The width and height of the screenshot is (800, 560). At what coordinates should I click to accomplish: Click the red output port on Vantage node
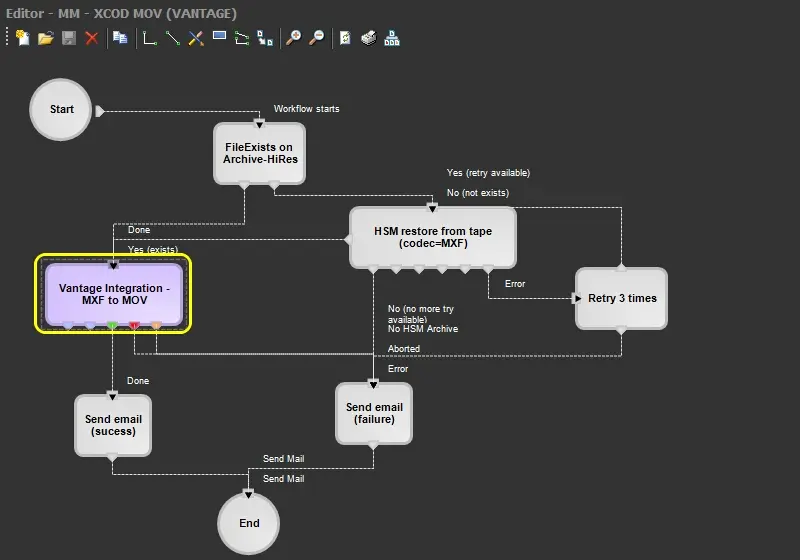tap(134, 326)
